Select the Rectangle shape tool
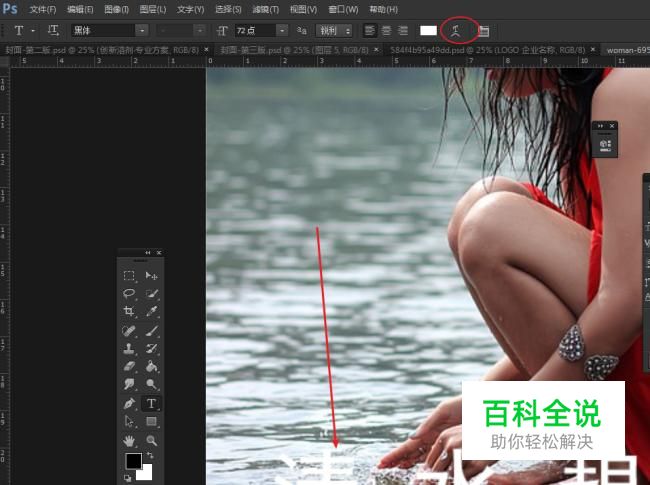The height and width of the screenshot is (485, 650). coord(151,422)
